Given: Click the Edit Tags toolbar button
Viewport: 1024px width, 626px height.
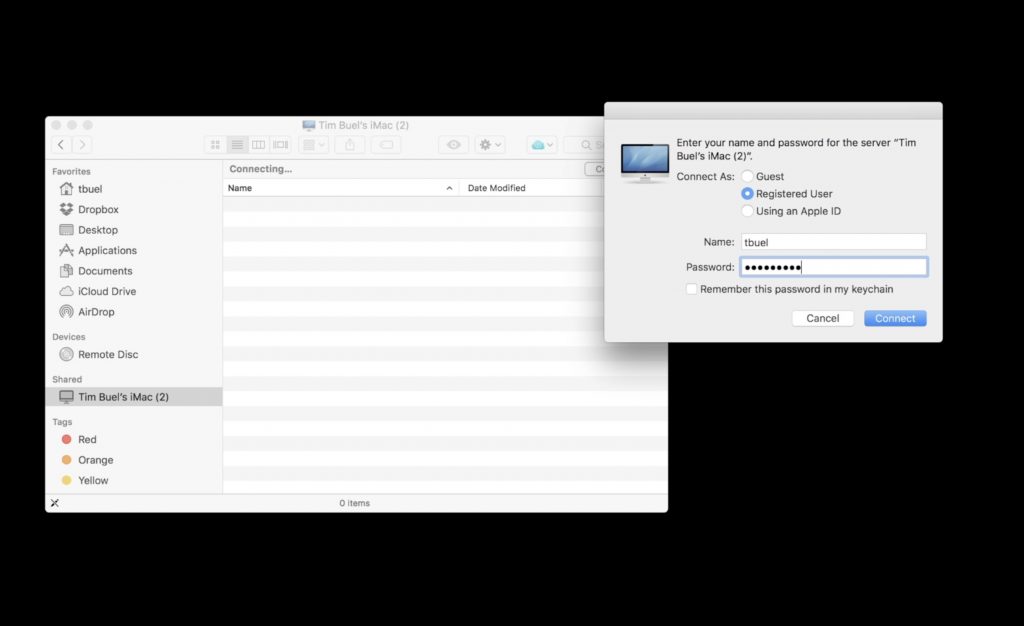Looking at the screenshot, I should [x=386, y=144].
